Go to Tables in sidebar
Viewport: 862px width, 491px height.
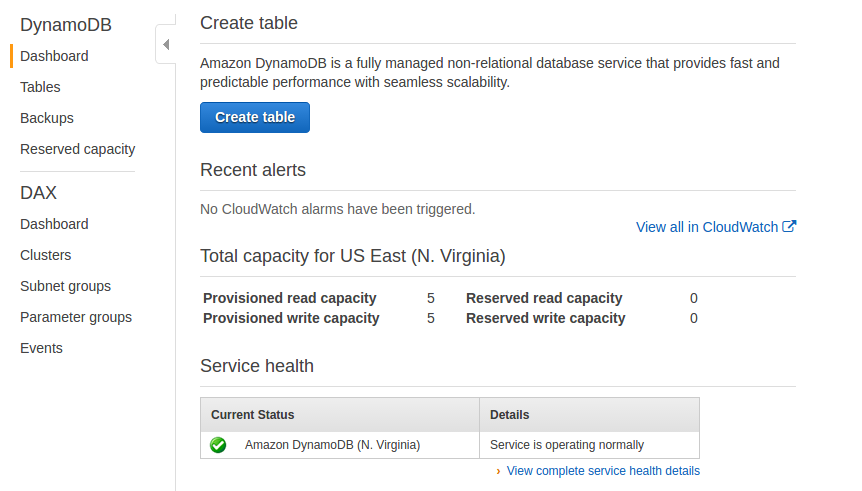tap(40, 87)
